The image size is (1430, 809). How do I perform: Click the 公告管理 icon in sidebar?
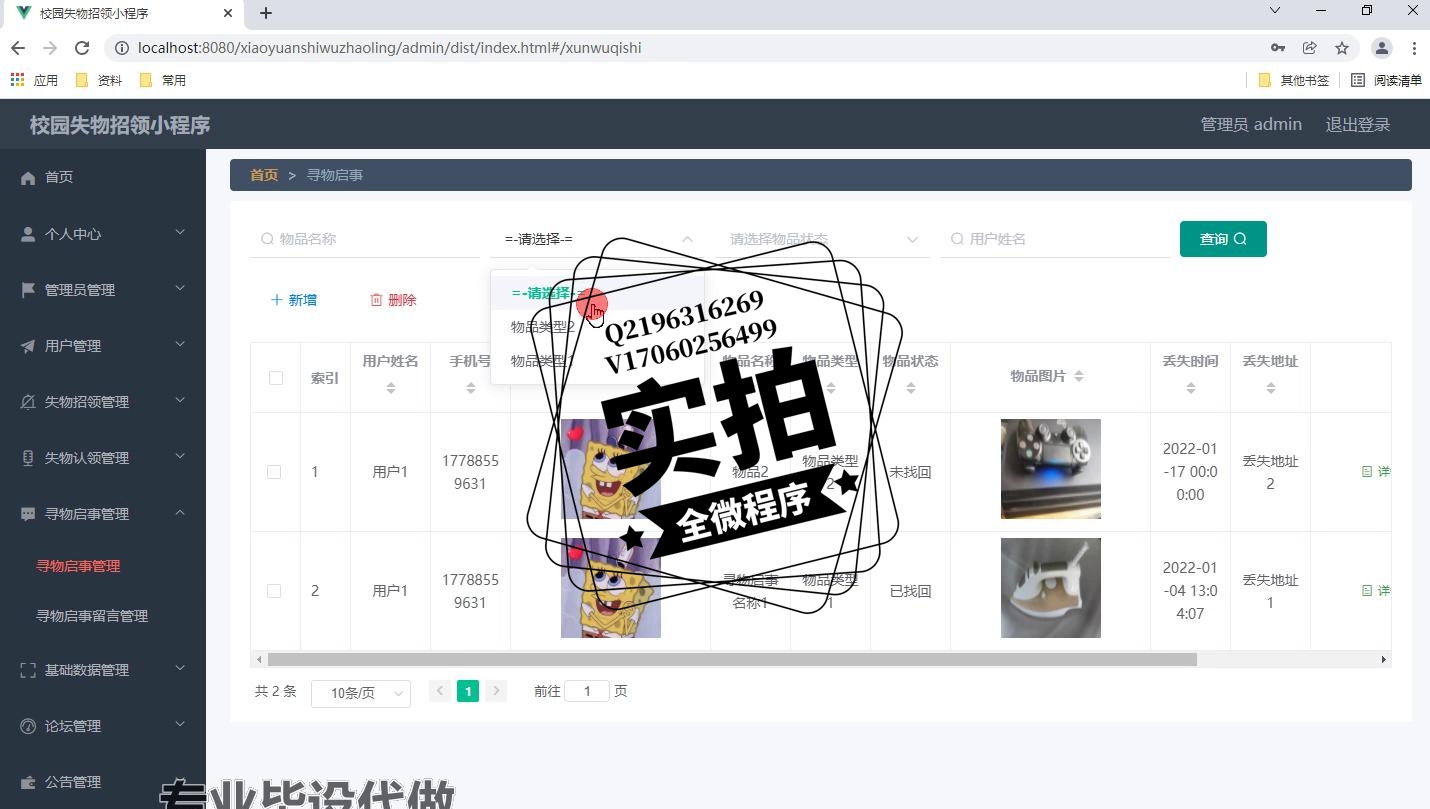[x=28, y=782]
